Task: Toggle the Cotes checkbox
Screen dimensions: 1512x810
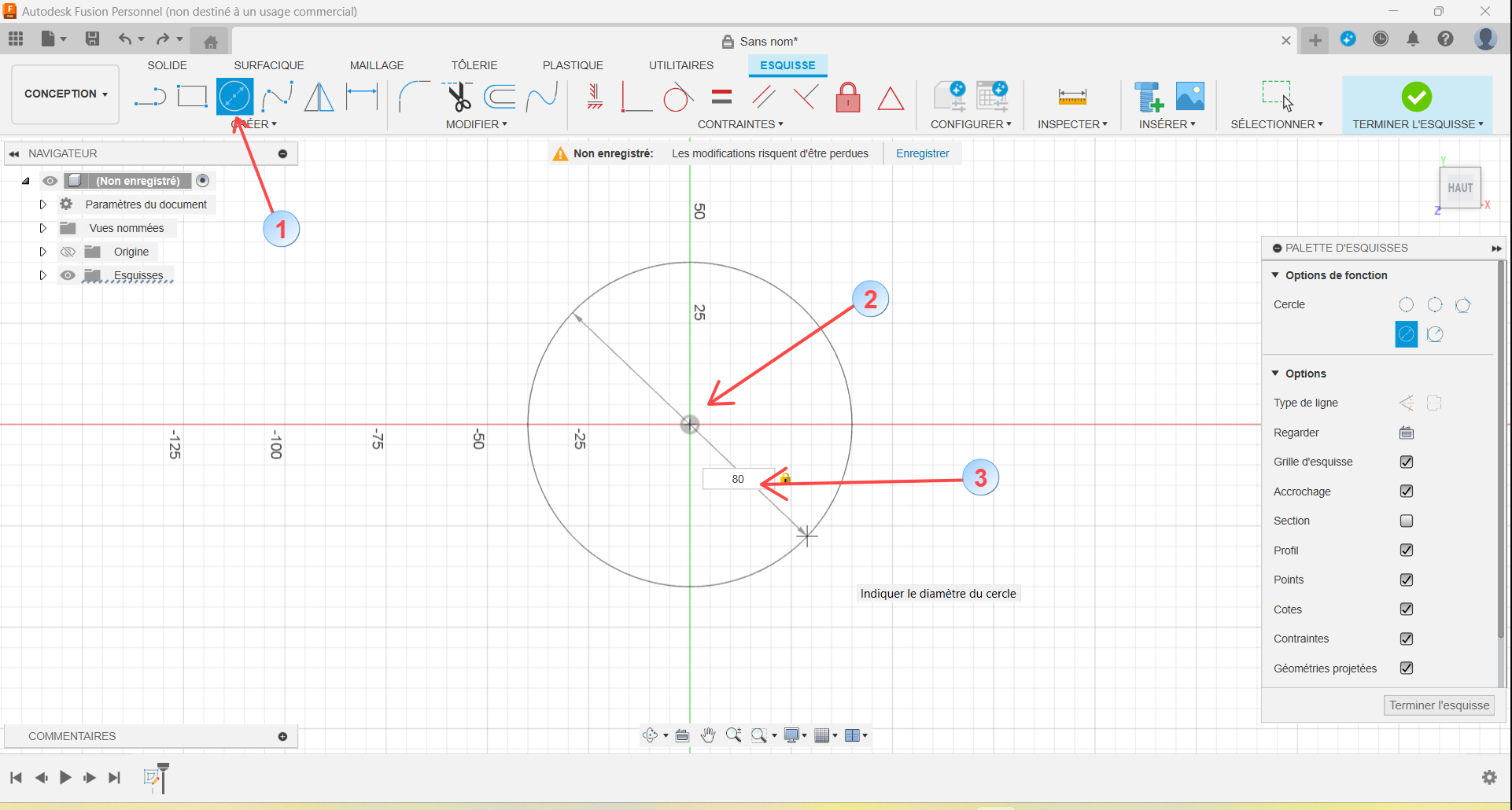Action: click(x=1407, y=609)
